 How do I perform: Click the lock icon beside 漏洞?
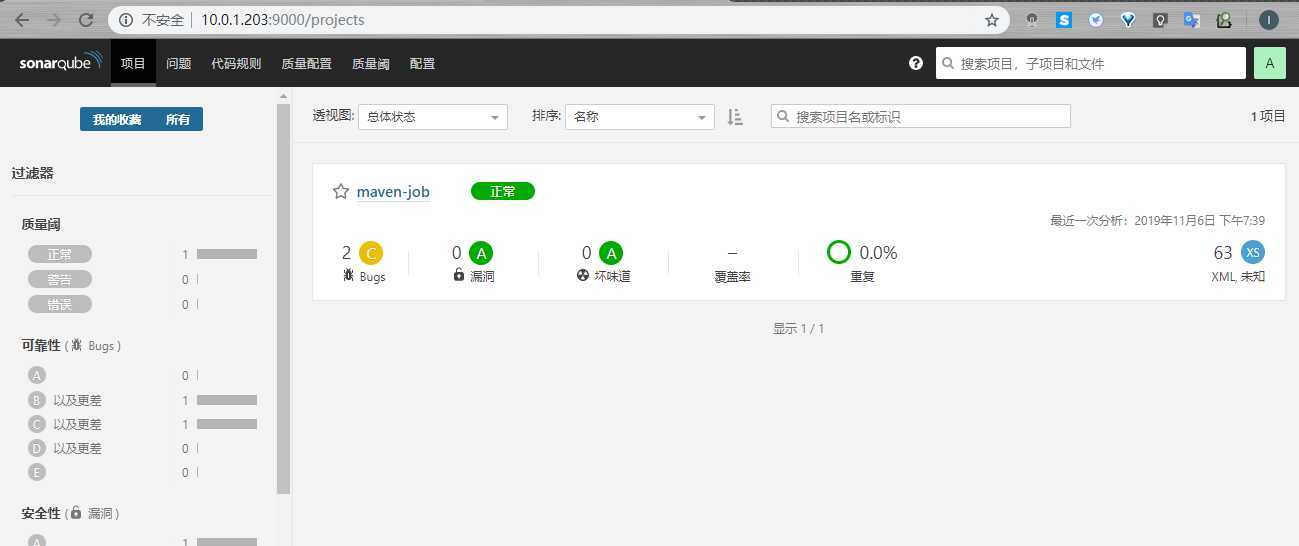tap(459, 275)
